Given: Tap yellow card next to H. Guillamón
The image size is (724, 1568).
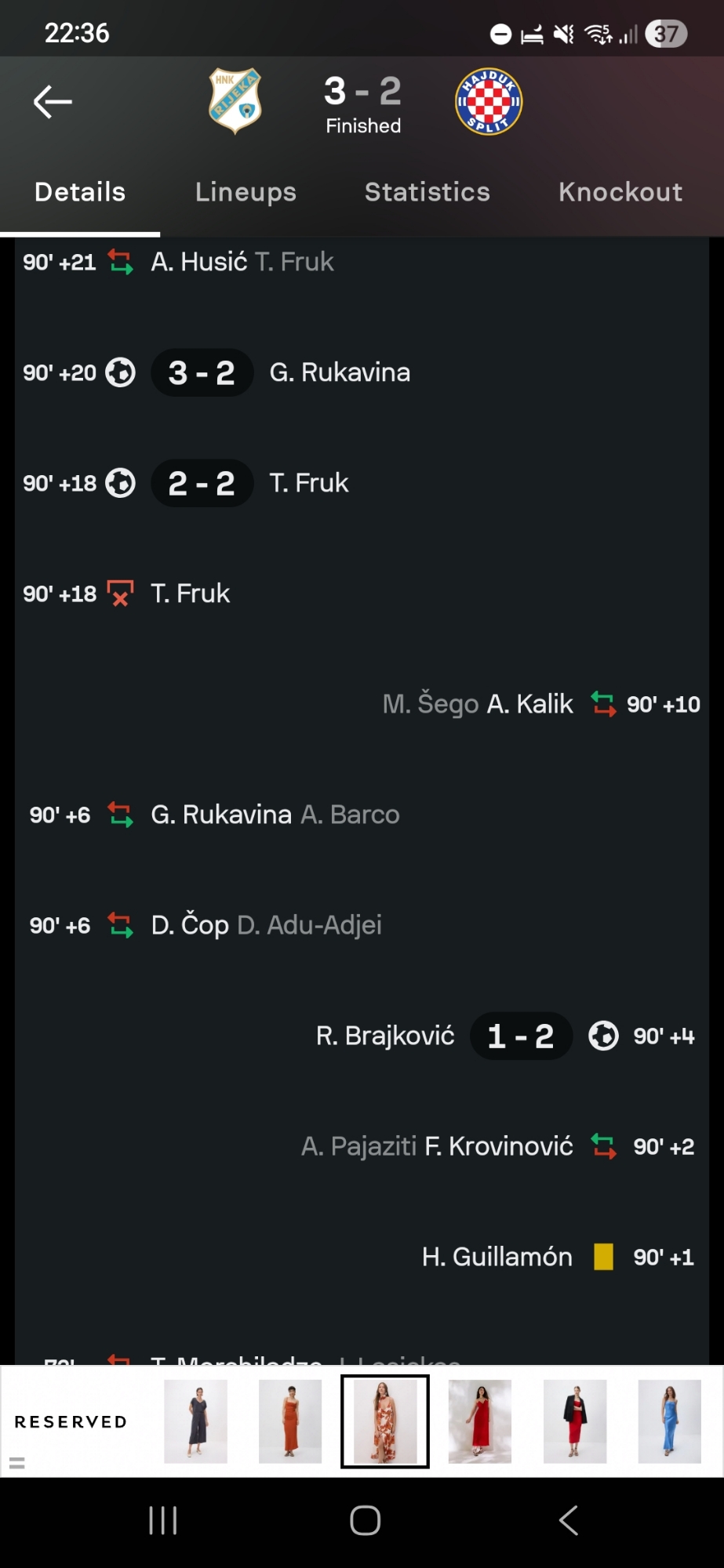Looking at the screenshot, I should pyautogui.click(x=603, y=1257).
